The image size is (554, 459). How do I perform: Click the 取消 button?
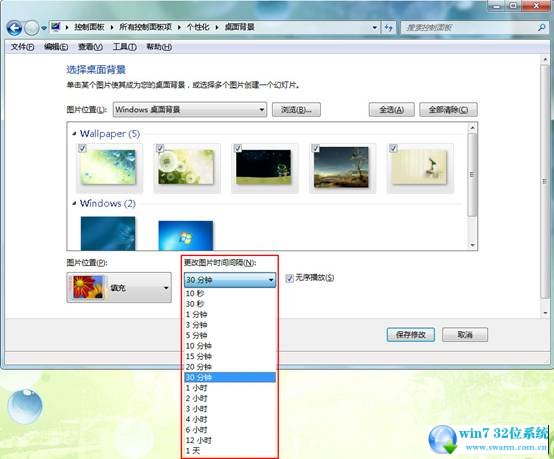[x=465, y=335]
